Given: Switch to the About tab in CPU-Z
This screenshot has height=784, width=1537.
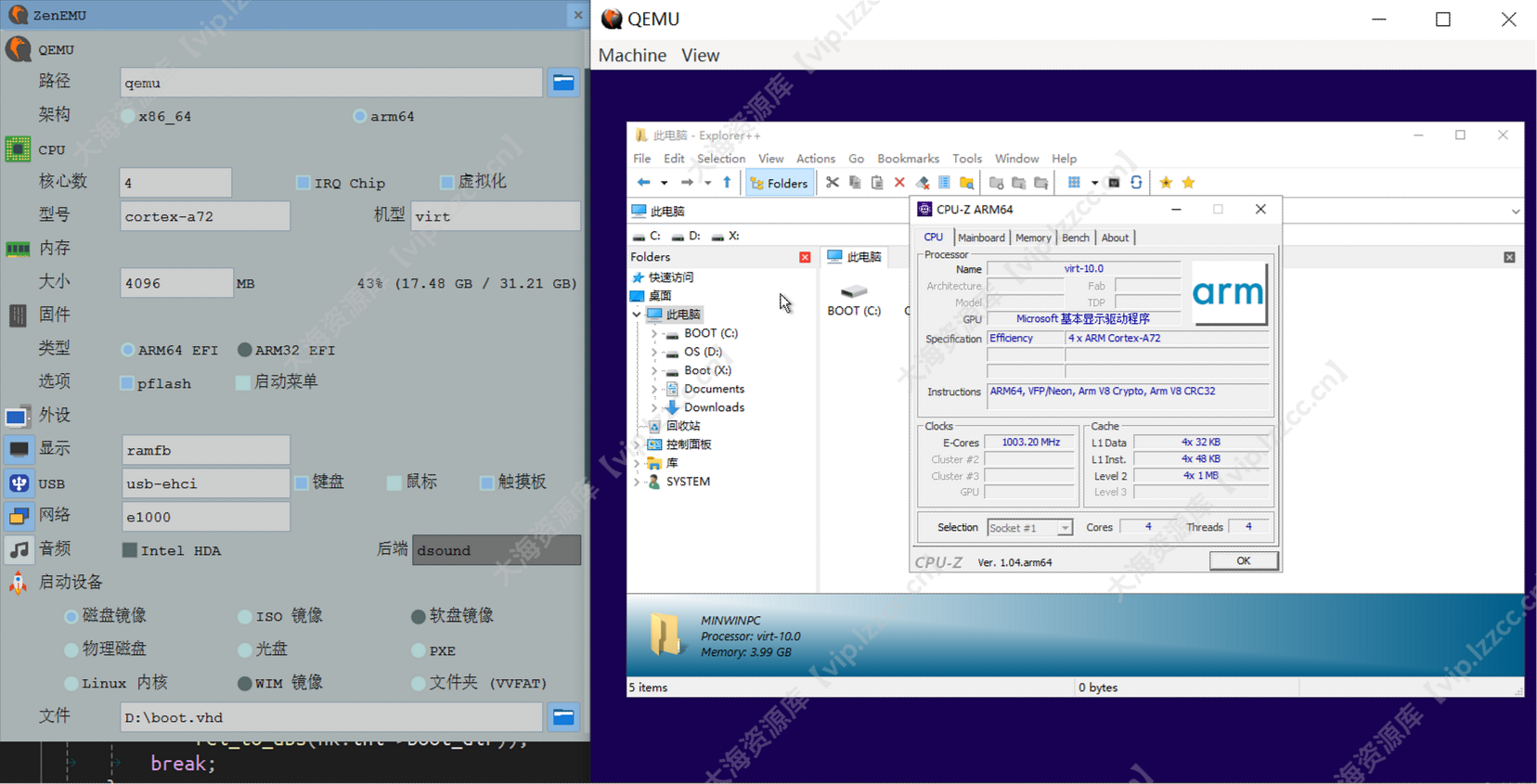Looking at the screenshot, I should point(1115,238).
